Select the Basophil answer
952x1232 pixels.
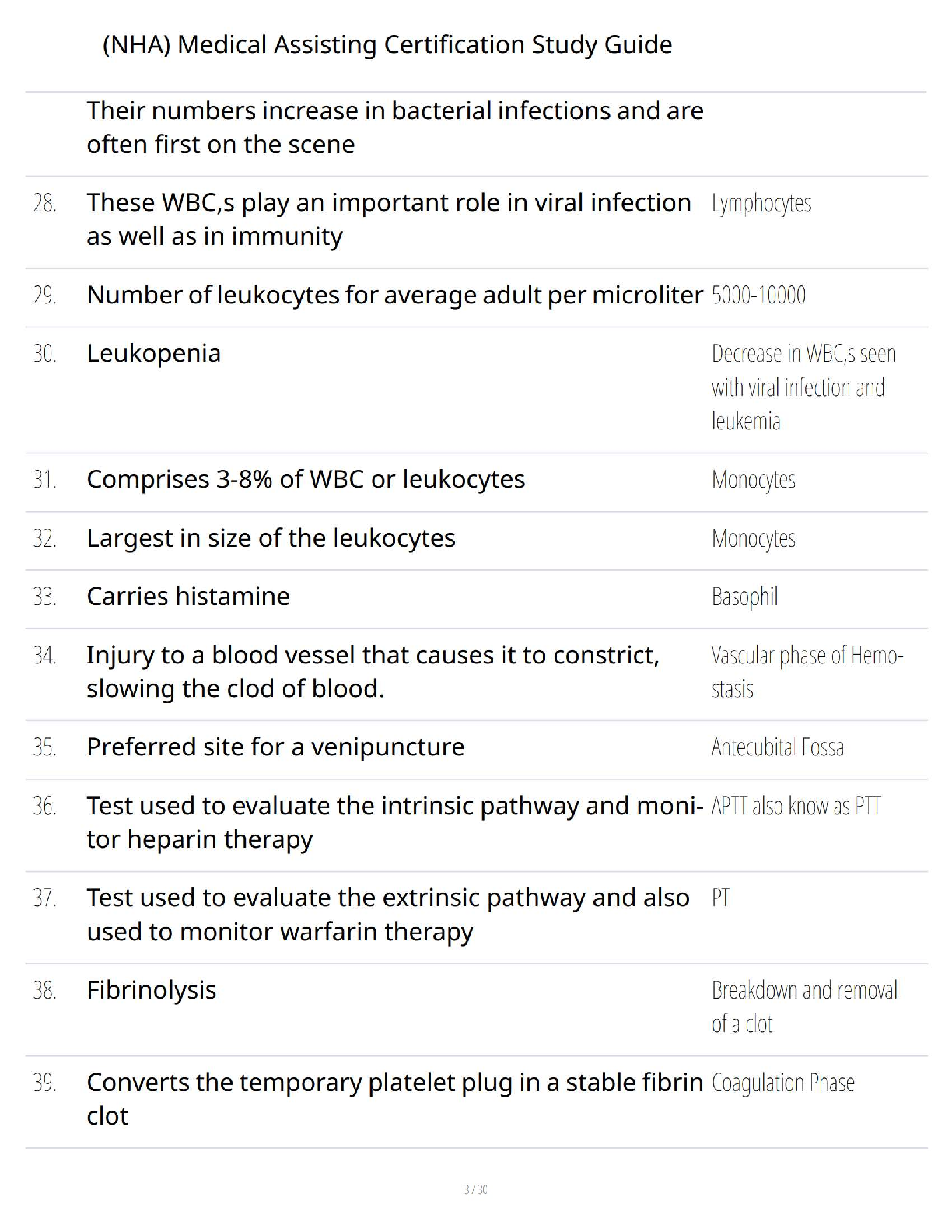point(744,597)
